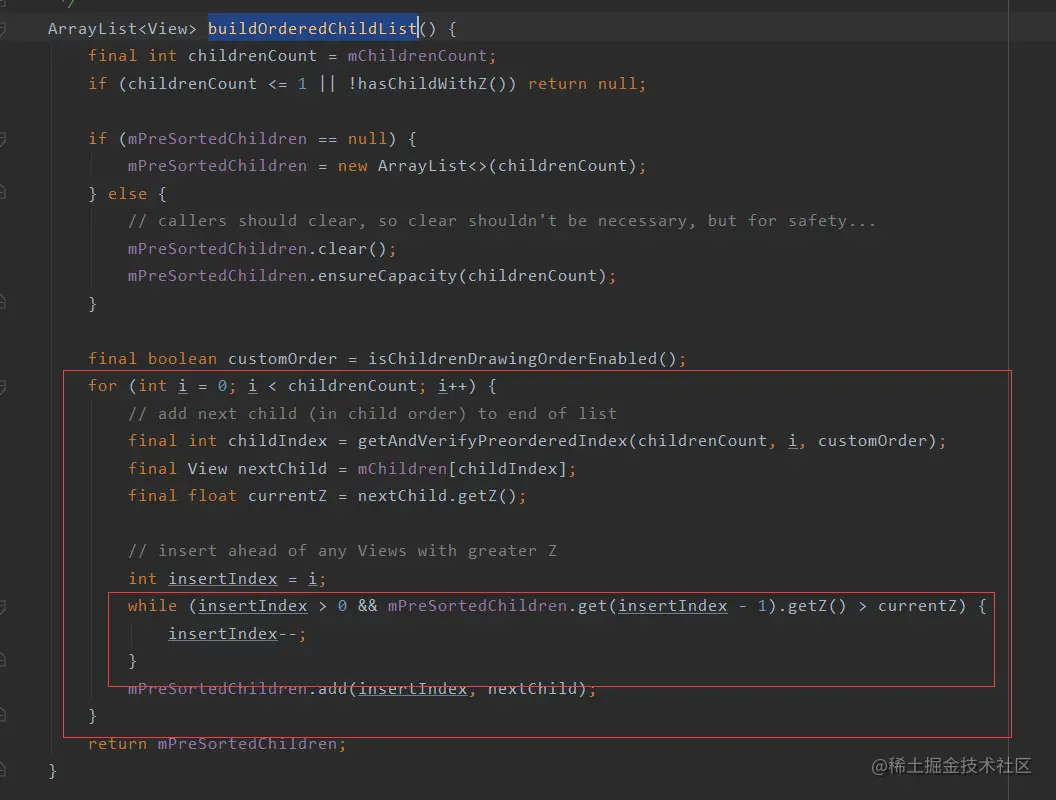Screen dimensions: 1056x800
Task: Click the 'insertIndex--' statement
Action: click(236, 634)
